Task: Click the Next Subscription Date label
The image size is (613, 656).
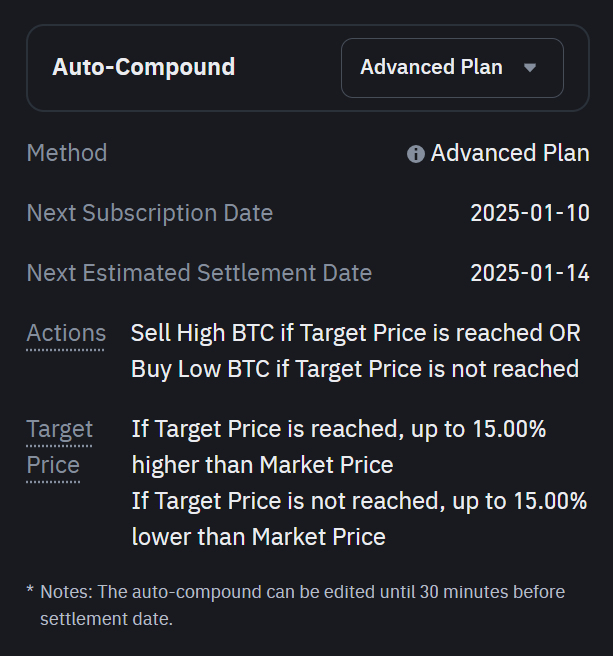Action: click(150, 213)
